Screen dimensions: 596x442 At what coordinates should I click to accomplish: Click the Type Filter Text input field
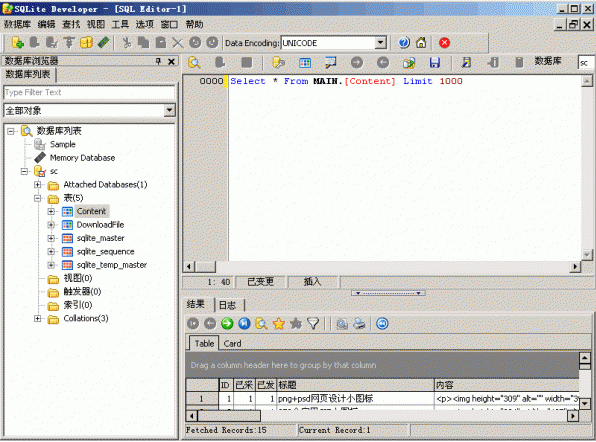[89, 92]
